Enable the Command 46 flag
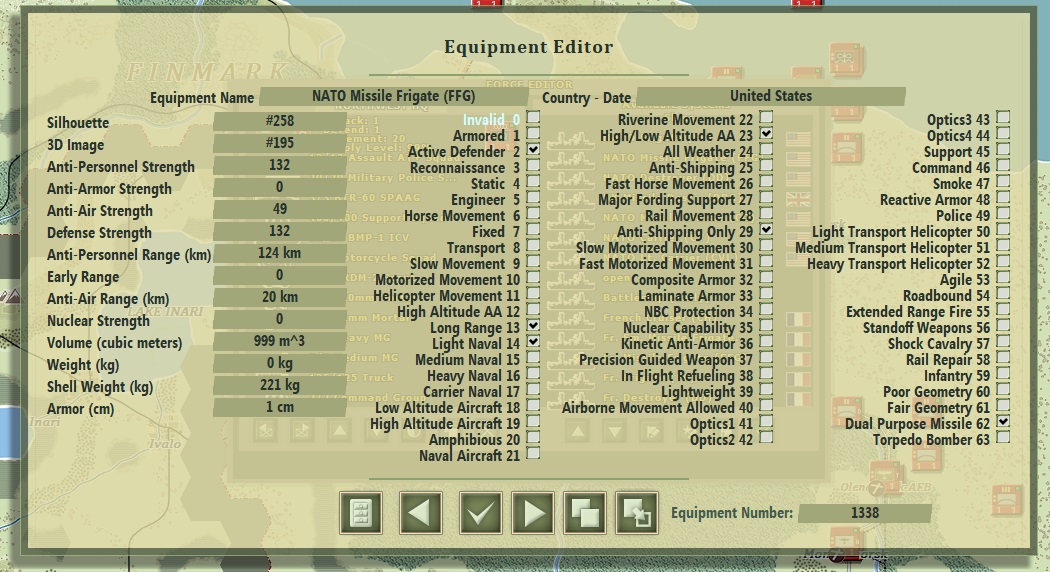The image size is (1050, 572). (1003, 165)
